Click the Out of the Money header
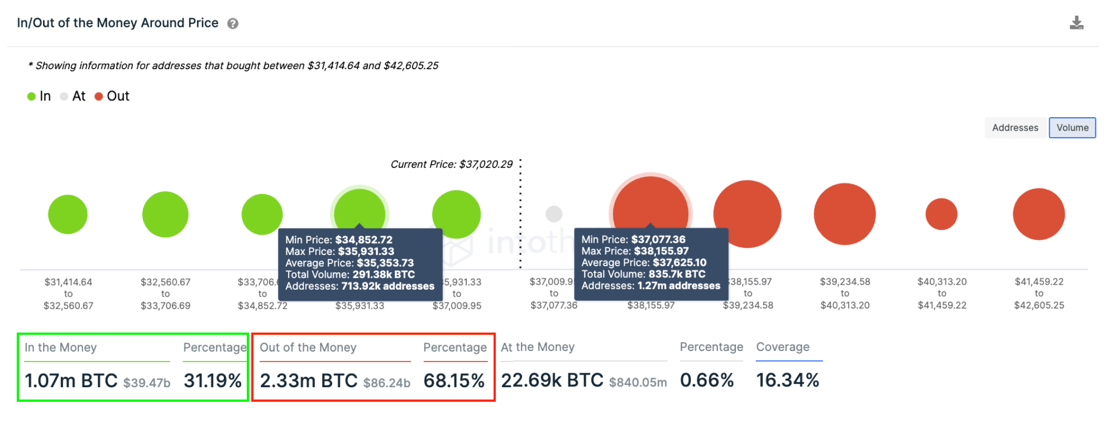The width and height of the screenshot is (1120, 433). click(x=308, y=347)
